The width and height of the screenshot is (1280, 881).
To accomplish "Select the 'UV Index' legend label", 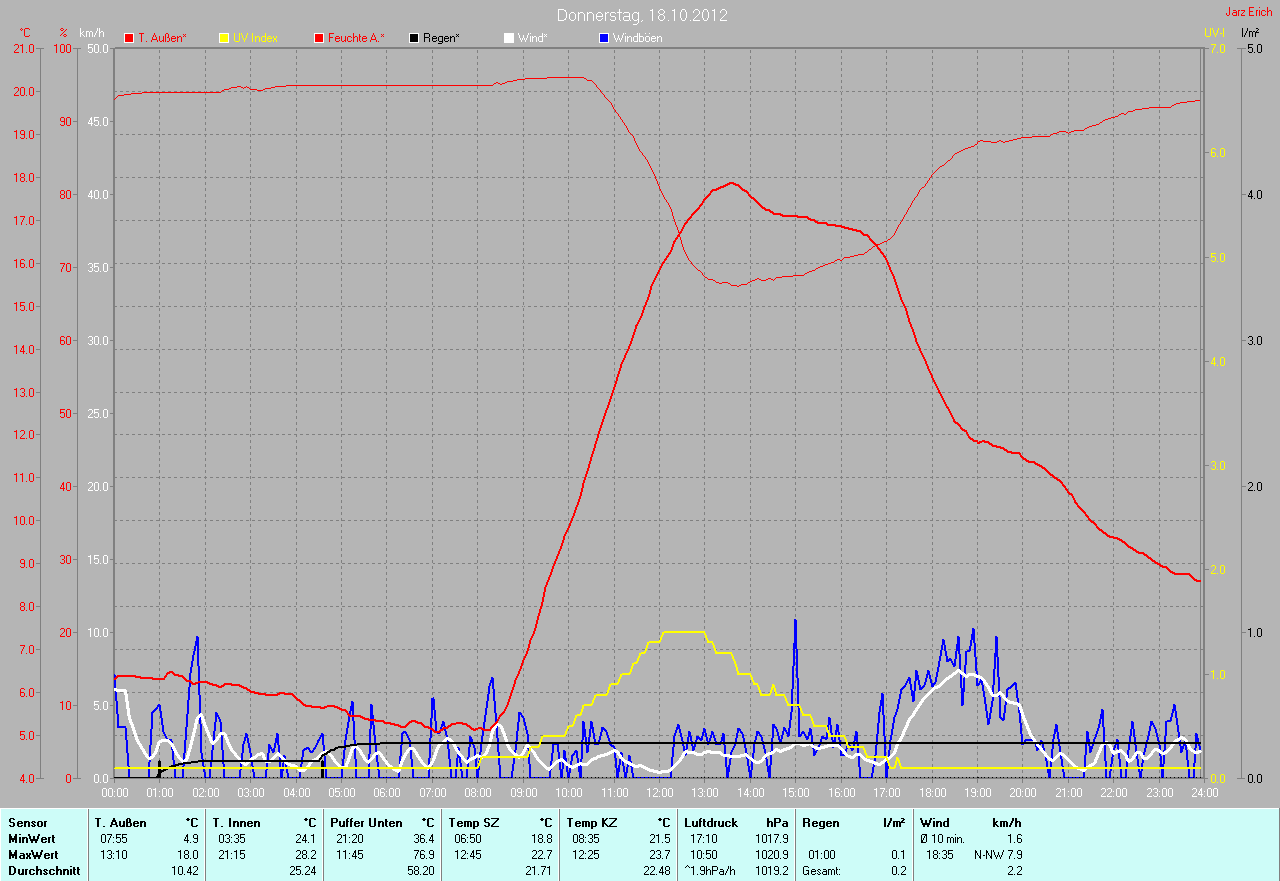I will point(255,38).
